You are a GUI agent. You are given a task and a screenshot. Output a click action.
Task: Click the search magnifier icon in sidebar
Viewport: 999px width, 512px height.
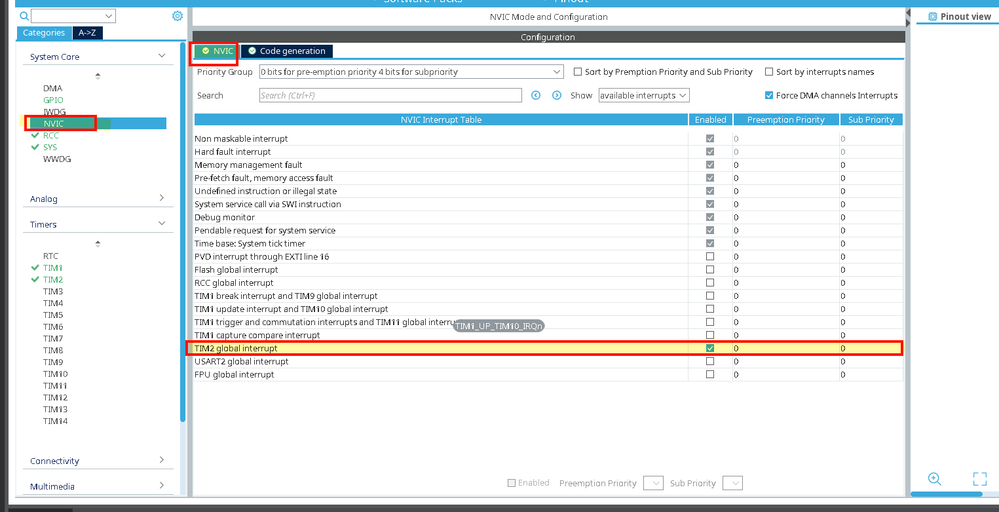tap(24, 16)
